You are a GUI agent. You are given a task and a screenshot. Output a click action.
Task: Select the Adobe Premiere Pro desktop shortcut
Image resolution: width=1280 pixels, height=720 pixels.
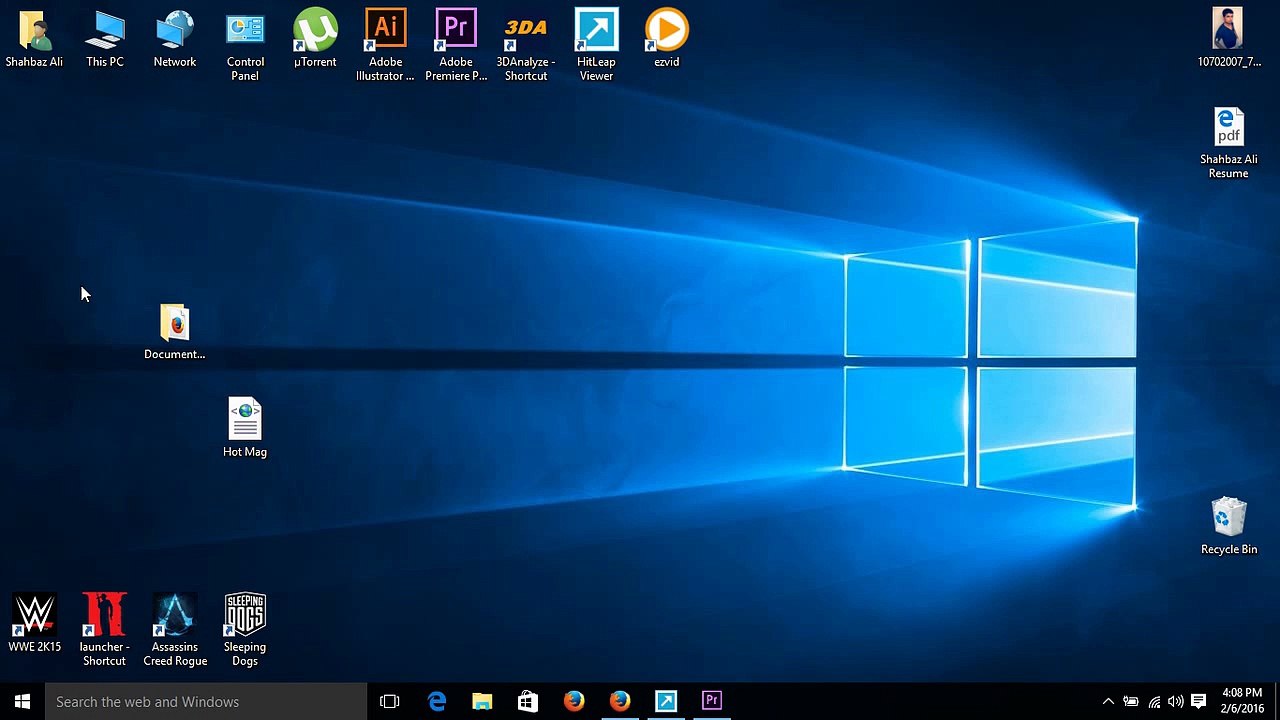click(456, 46)
